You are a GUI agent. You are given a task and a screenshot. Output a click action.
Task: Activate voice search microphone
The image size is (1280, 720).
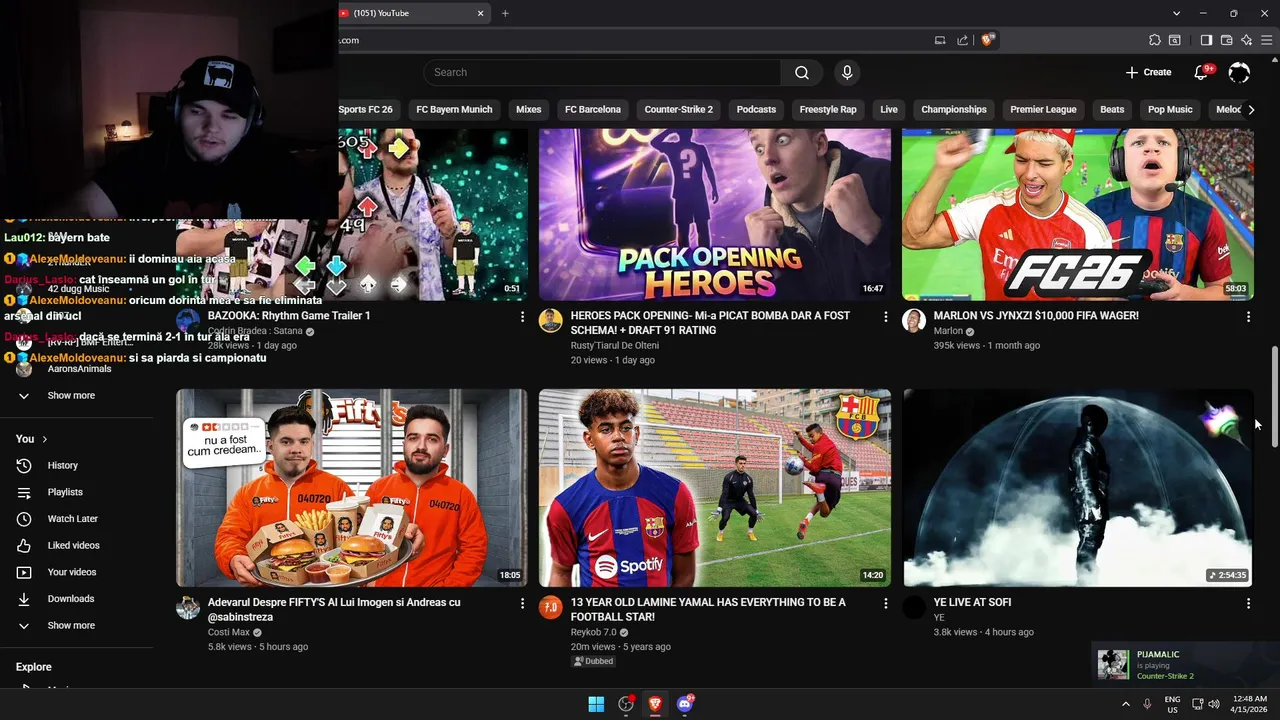click(x=847, y=72)
